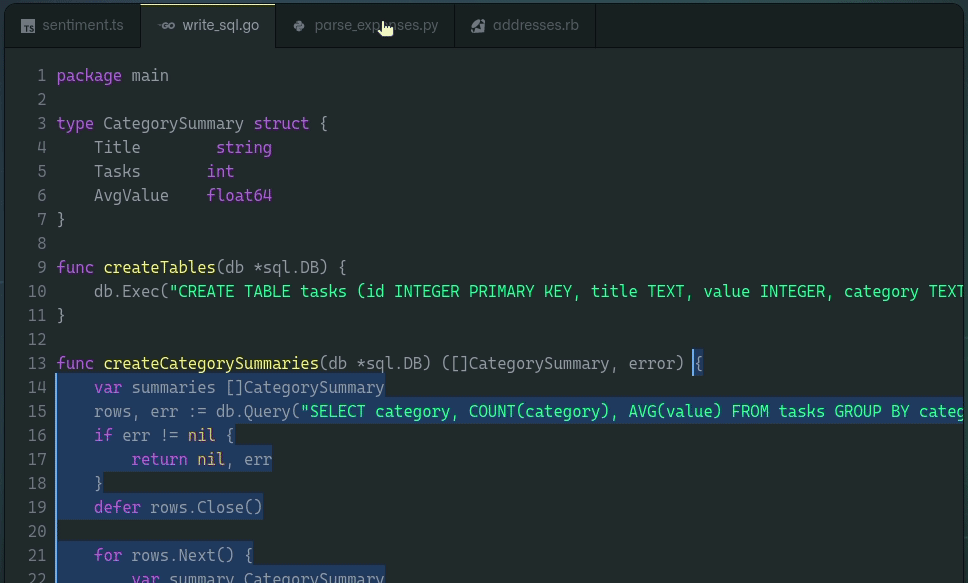Open the parse_expenses.py tab
The width and height of the screenshot is (968, 583).
pyautogui.click(x=365, y=25)
